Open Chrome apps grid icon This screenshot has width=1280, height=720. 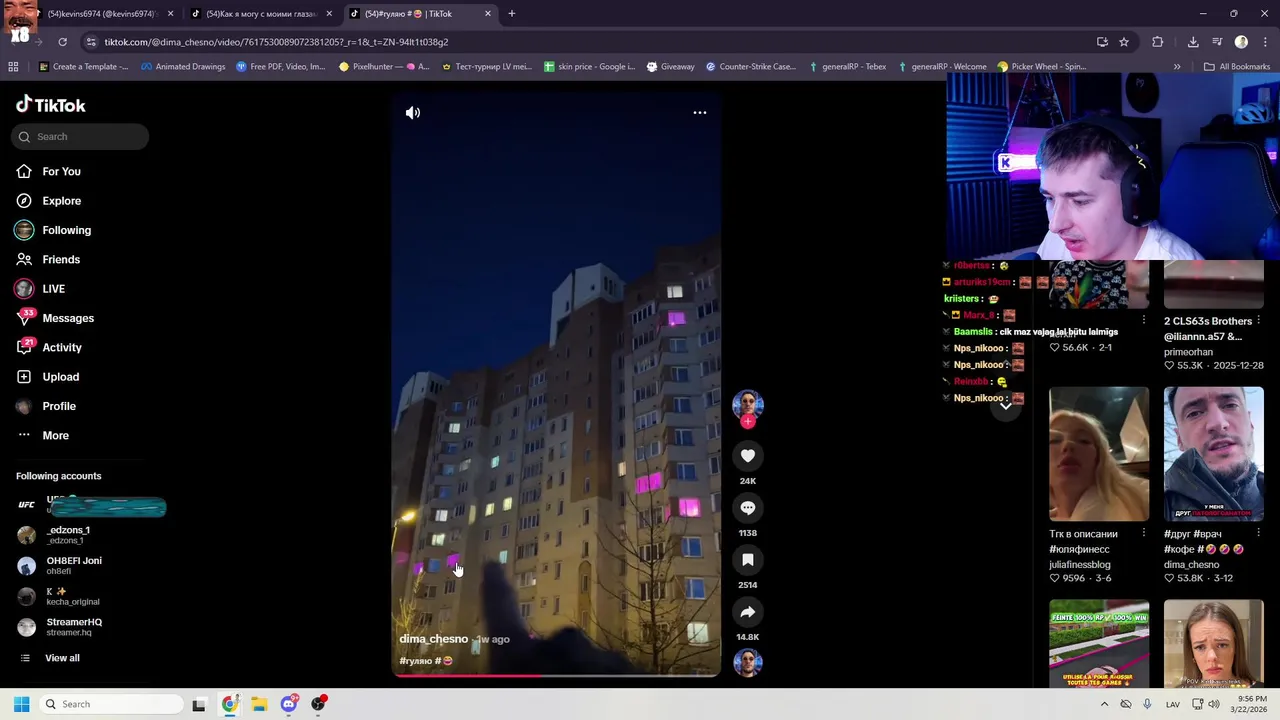13,67
